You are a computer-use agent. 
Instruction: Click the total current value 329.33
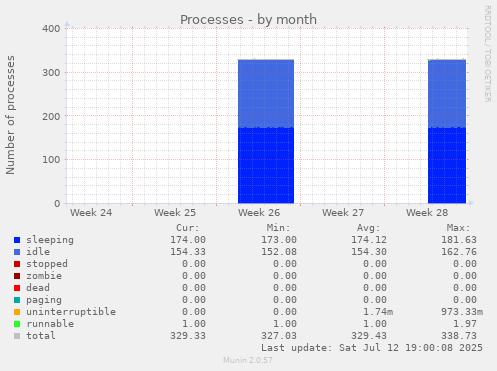[188, 336]
